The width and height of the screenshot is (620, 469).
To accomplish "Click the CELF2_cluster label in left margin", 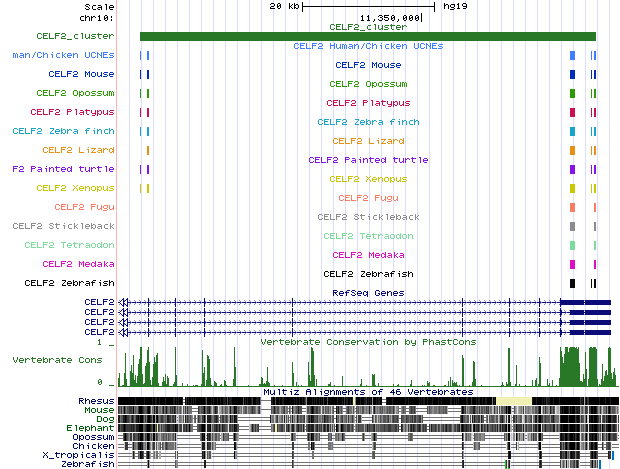I will (x=75, y=36).
